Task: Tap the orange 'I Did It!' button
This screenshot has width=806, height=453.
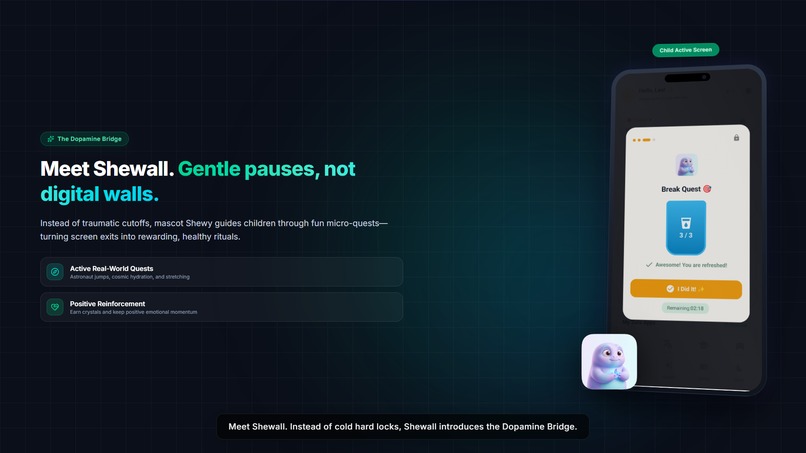Action: click(x=686, y=289)
